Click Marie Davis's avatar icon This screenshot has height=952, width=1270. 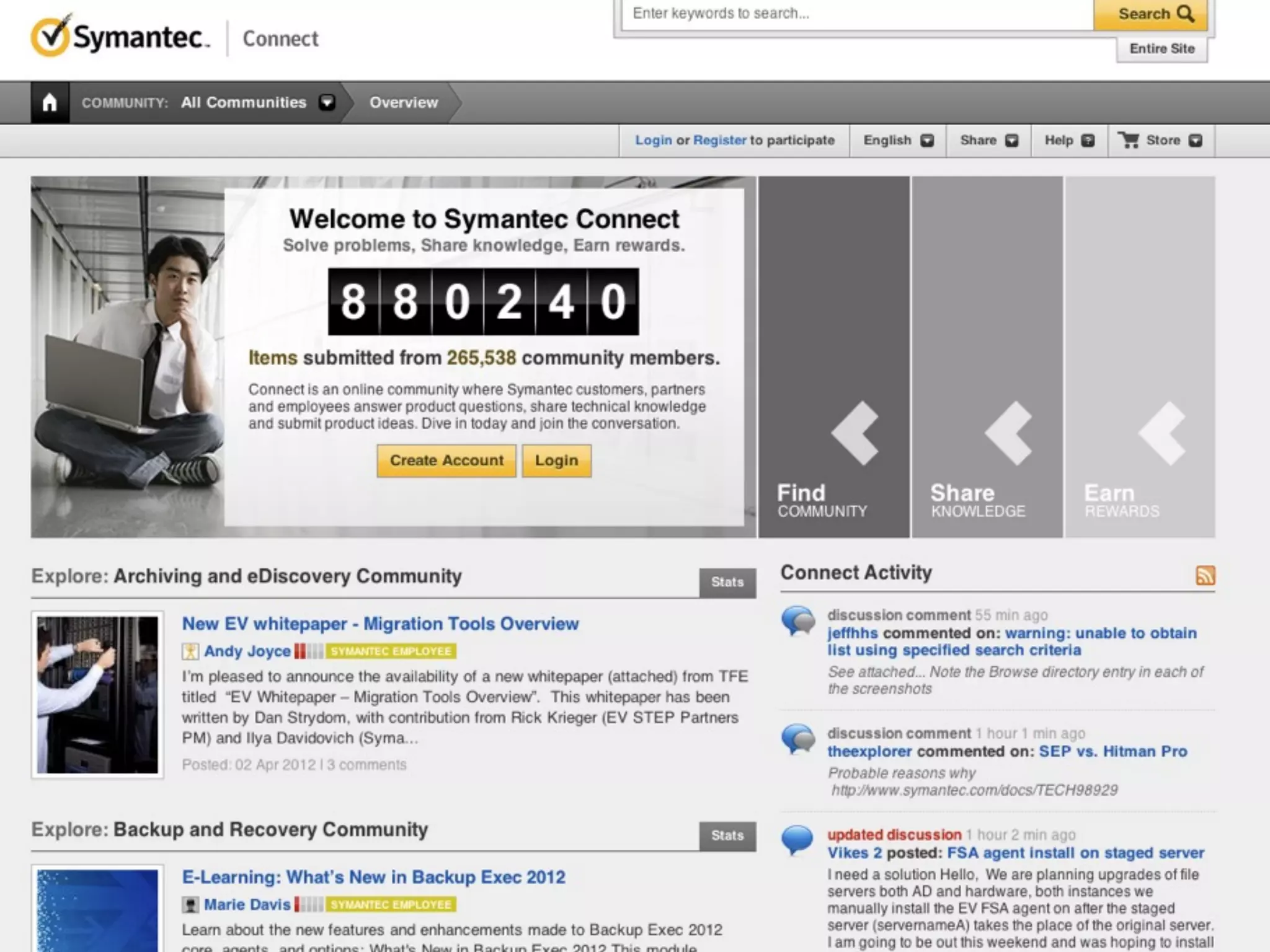(x=190, y=905)
